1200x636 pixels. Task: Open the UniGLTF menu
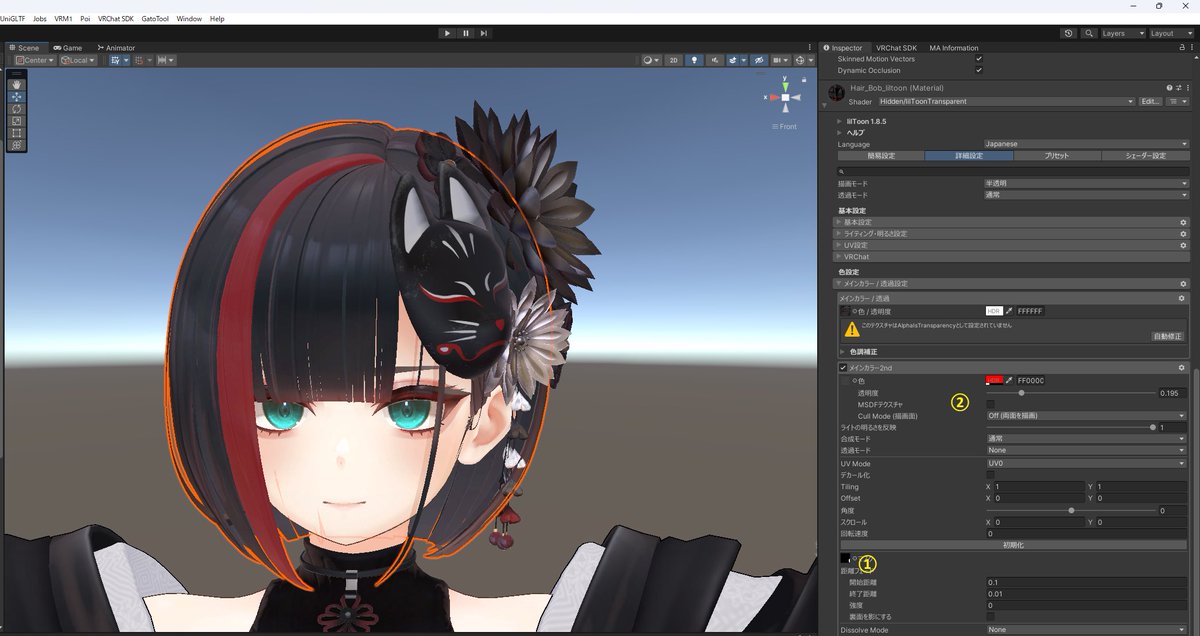click(14, 19)
